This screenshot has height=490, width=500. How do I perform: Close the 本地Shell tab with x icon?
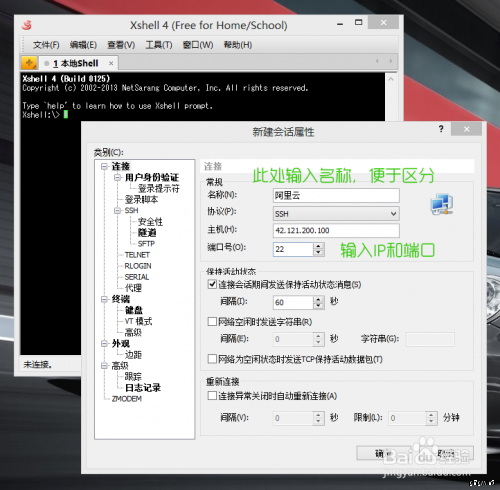coord(111,63)
